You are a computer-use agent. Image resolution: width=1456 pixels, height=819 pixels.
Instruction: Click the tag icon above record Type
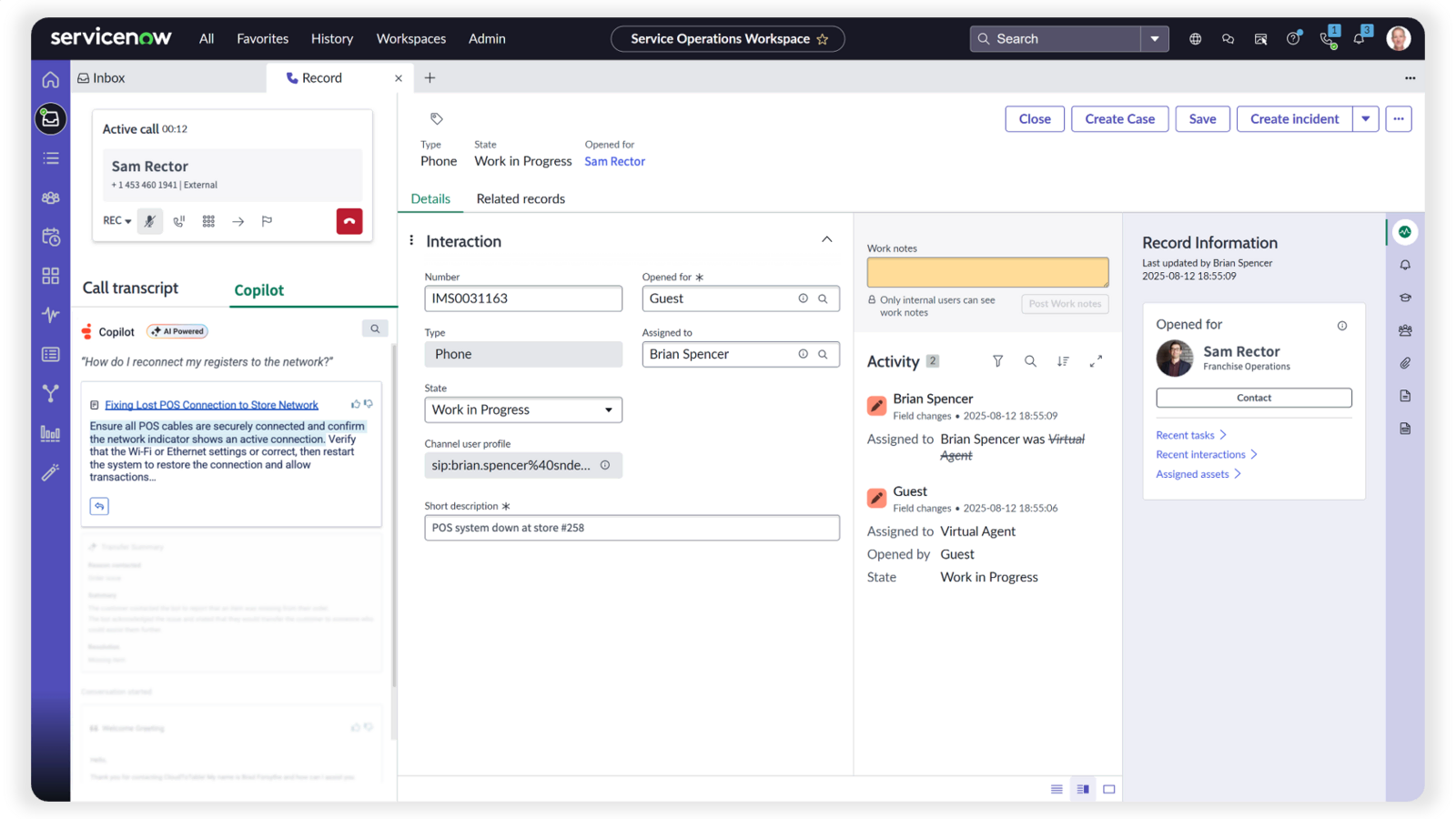pyautogui.click(x=437, y=118)
